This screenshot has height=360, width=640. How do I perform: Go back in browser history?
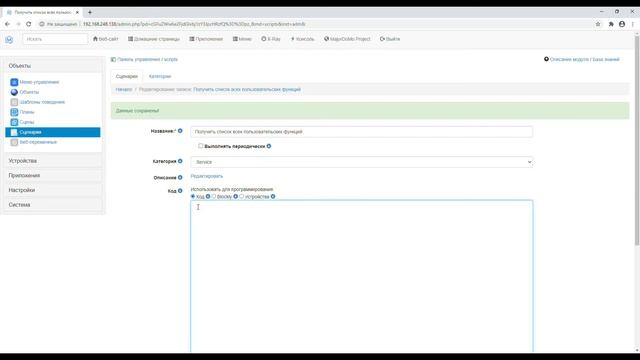pyautogui.click(x=7, y=24)
